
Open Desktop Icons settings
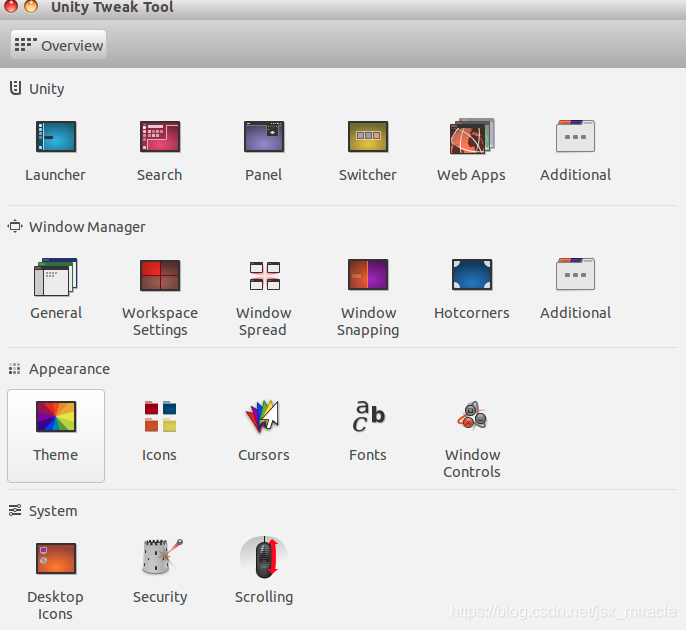56,579
